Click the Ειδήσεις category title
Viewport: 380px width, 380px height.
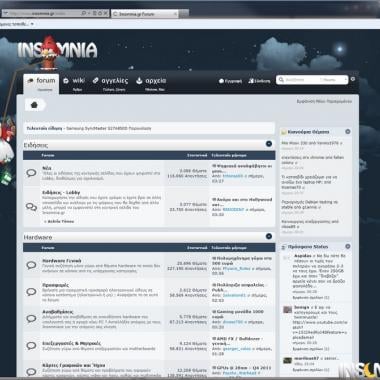point(36,145)
